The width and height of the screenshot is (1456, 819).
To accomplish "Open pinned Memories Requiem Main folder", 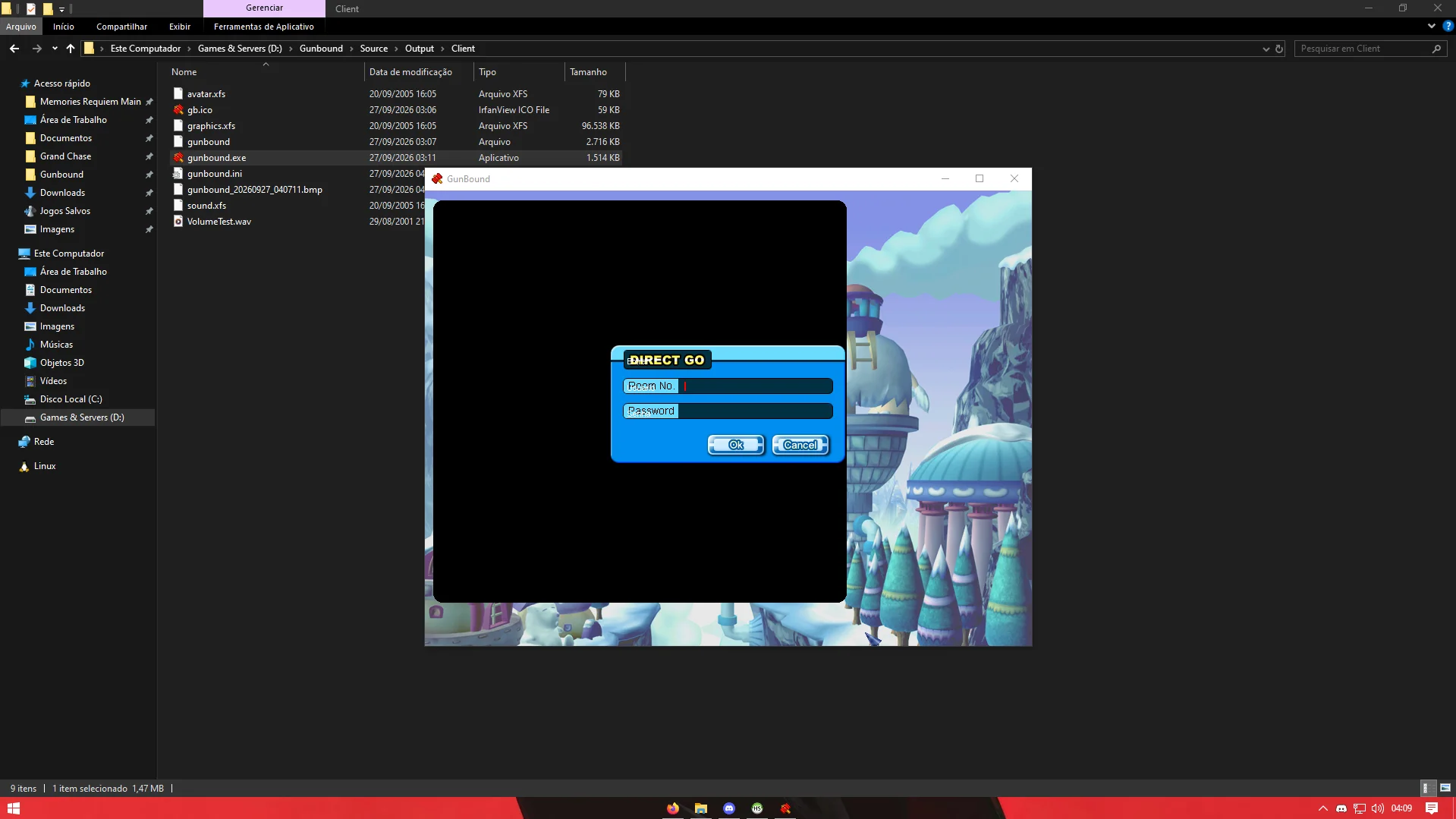I will 90,102.
